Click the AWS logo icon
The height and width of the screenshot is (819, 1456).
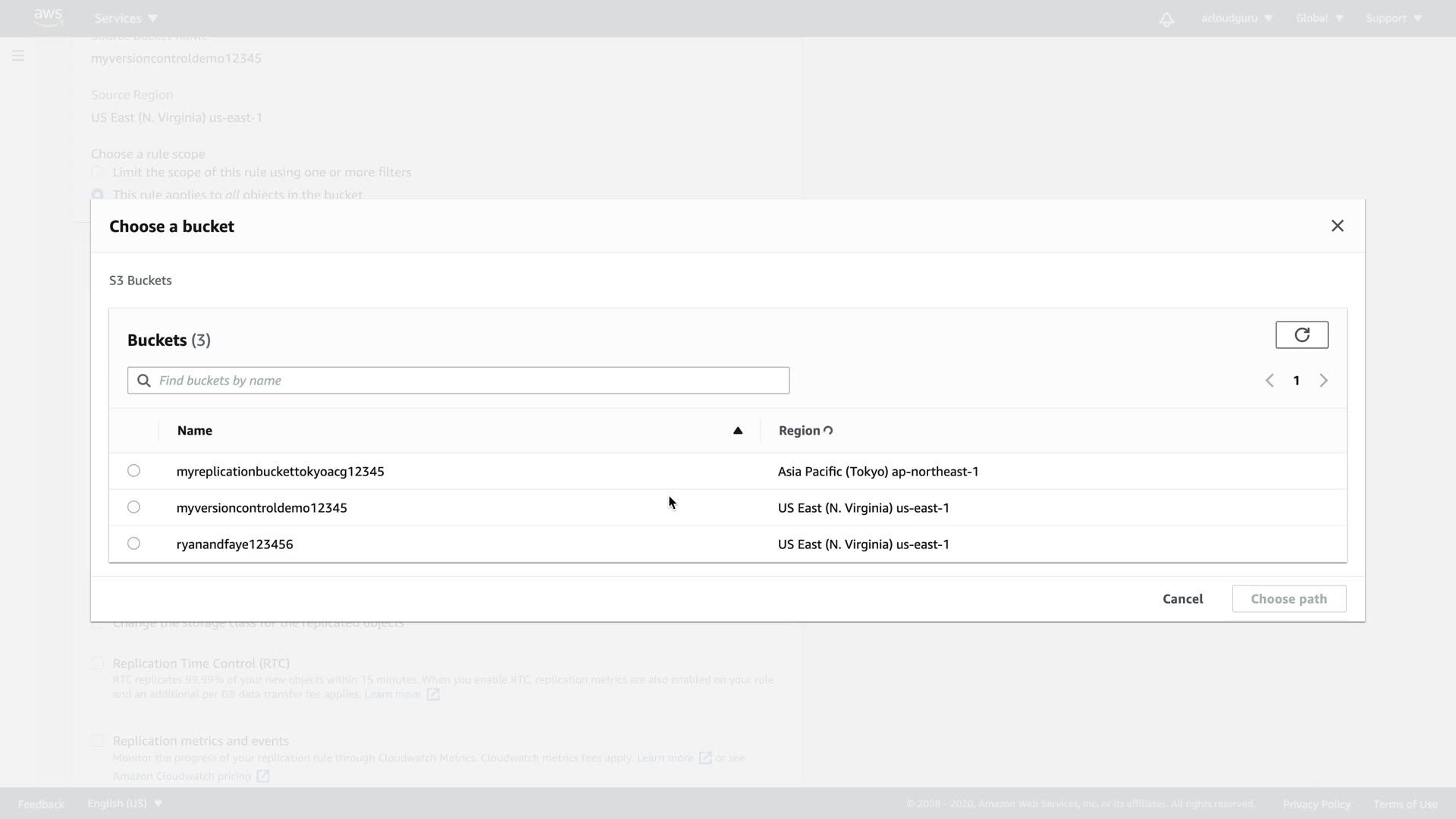click(48, 17)
